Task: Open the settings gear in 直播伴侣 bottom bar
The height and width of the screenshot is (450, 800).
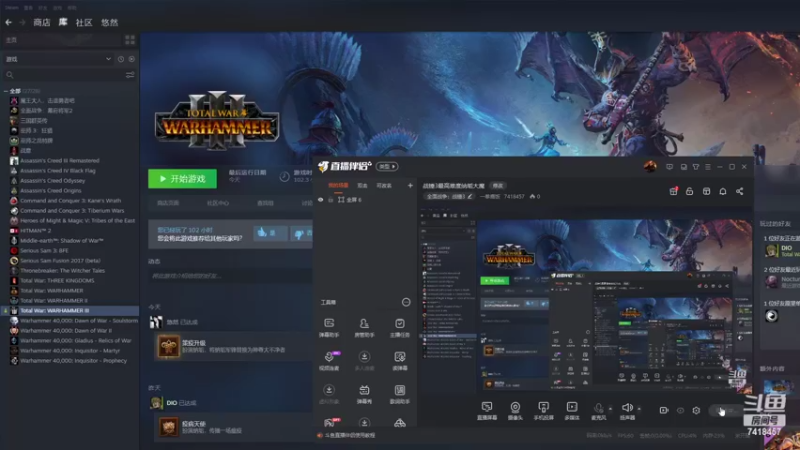Action: (696, 410)
